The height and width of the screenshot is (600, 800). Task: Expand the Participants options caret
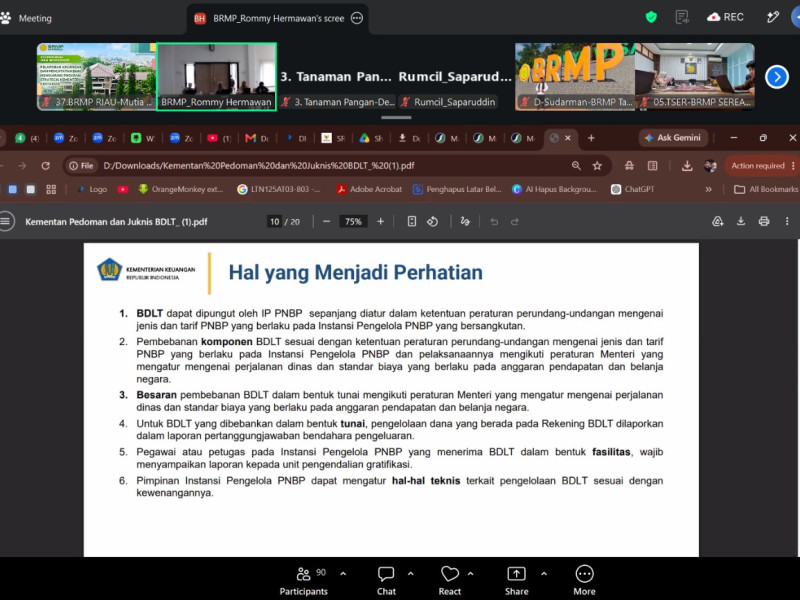point(343,574)
